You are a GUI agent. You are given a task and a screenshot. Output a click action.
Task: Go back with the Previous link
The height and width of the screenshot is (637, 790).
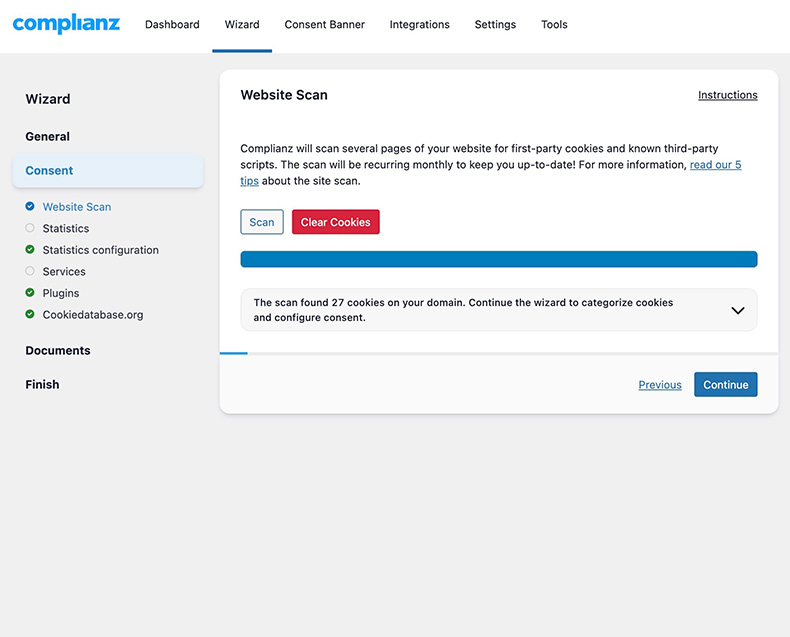pyautogui.click(x=660, y=385)
